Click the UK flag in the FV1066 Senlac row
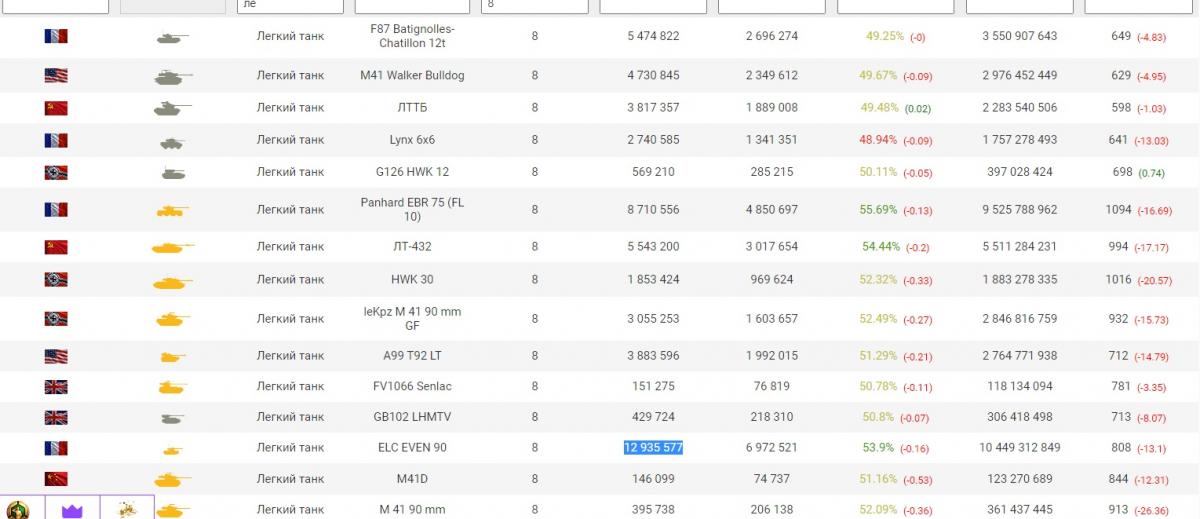The width and height of the screenshot is (1200, 519). [56, 387]
